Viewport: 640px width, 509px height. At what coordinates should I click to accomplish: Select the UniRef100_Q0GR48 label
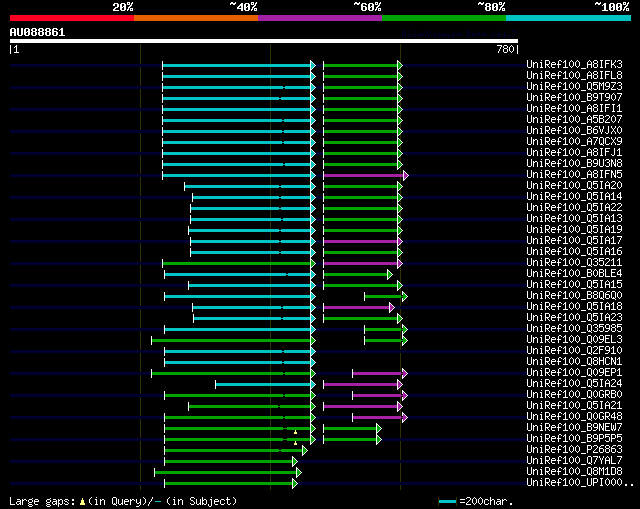click(574, 417)
